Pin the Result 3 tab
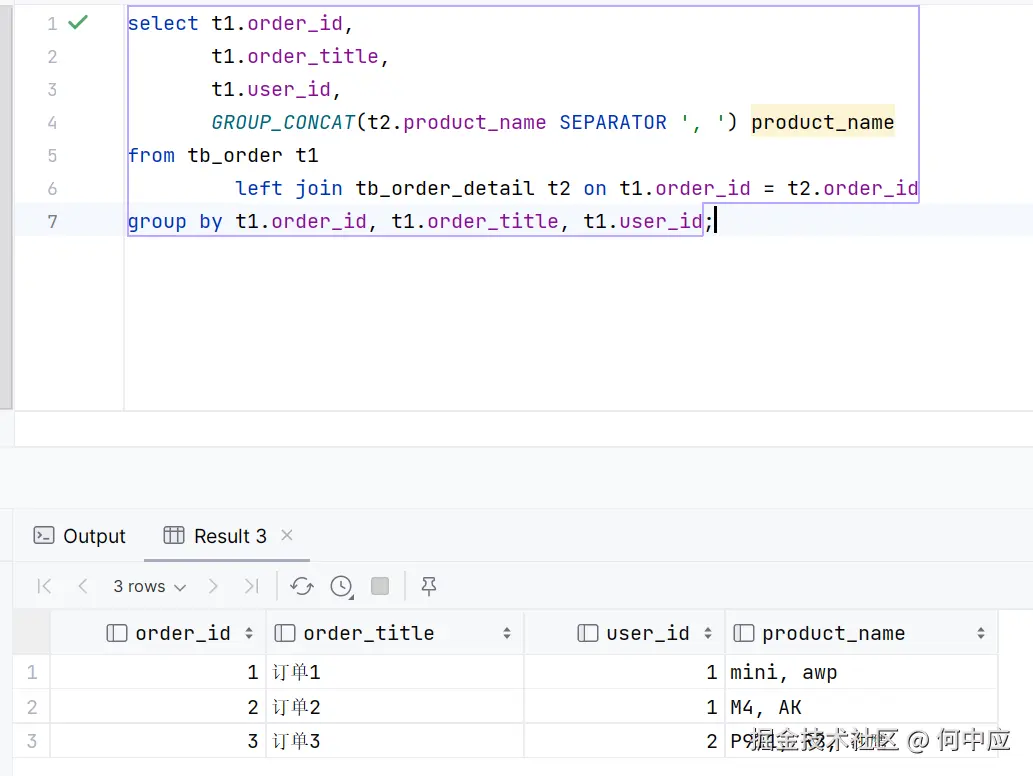Image resolution: width=1033 pixels, height=776 pixels. (429, 586)
